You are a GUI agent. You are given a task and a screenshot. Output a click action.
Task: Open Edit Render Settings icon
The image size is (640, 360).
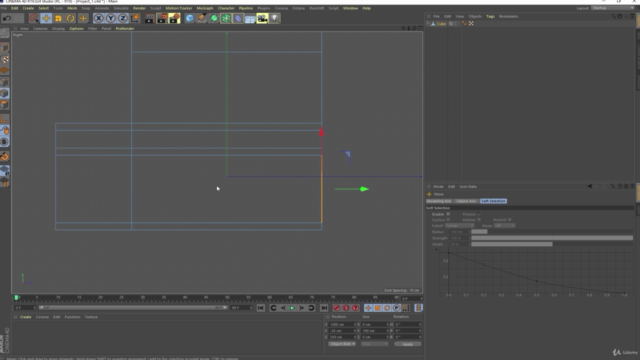click(x=174, y=18)
